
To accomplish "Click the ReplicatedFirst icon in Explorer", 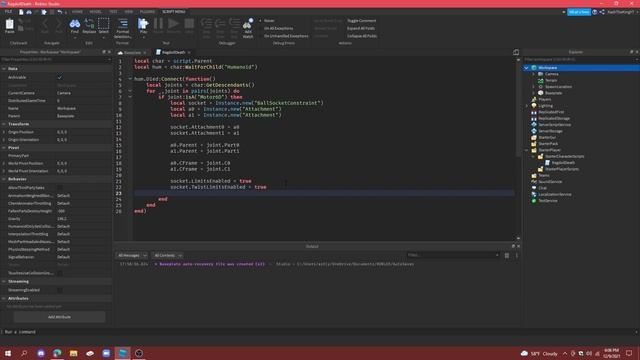I will tap(534, 112).
